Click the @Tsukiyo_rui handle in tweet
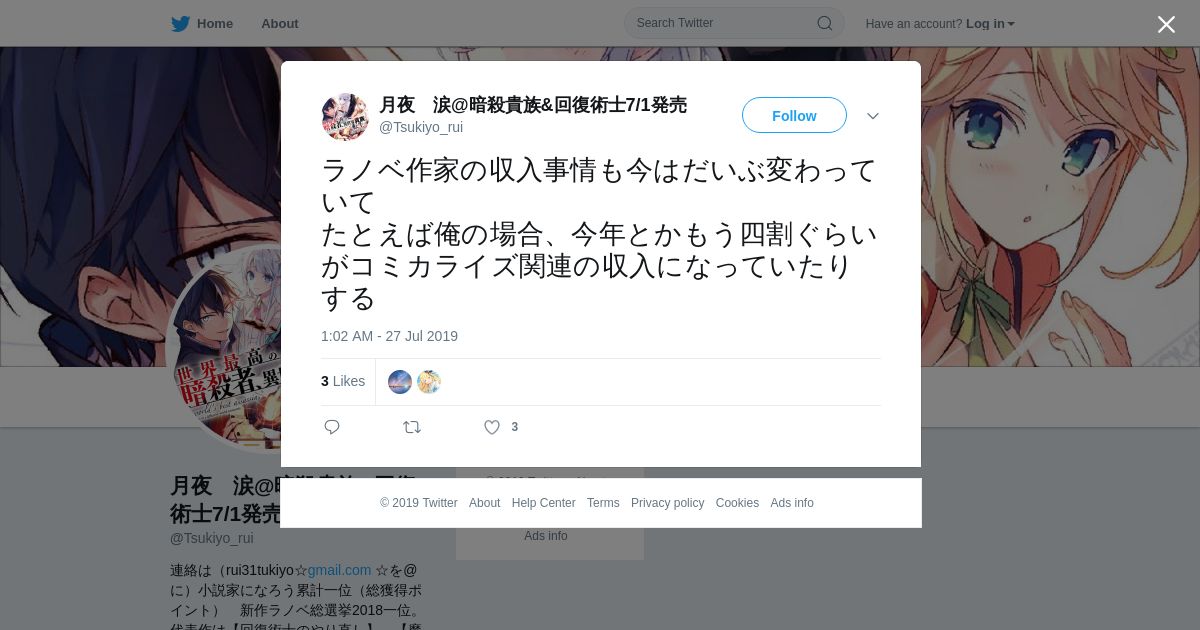The height and width of the screenshot is (630, 1200). tap(421, 127)
